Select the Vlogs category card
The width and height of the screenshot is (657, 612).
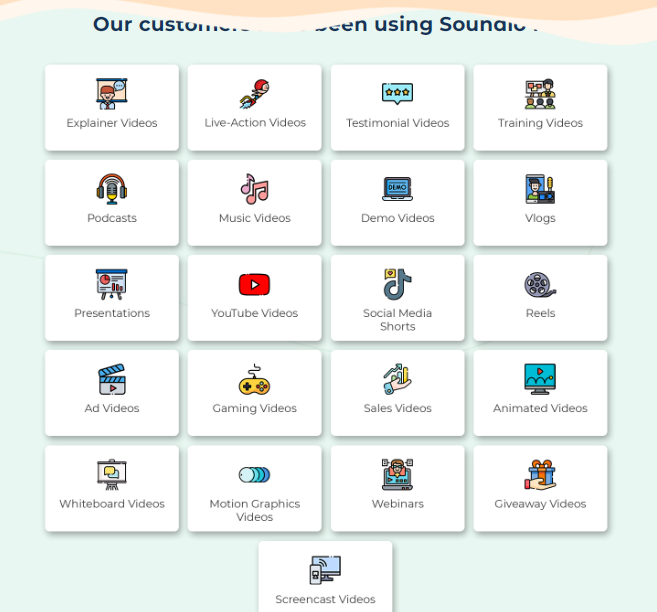click(540, 203)
